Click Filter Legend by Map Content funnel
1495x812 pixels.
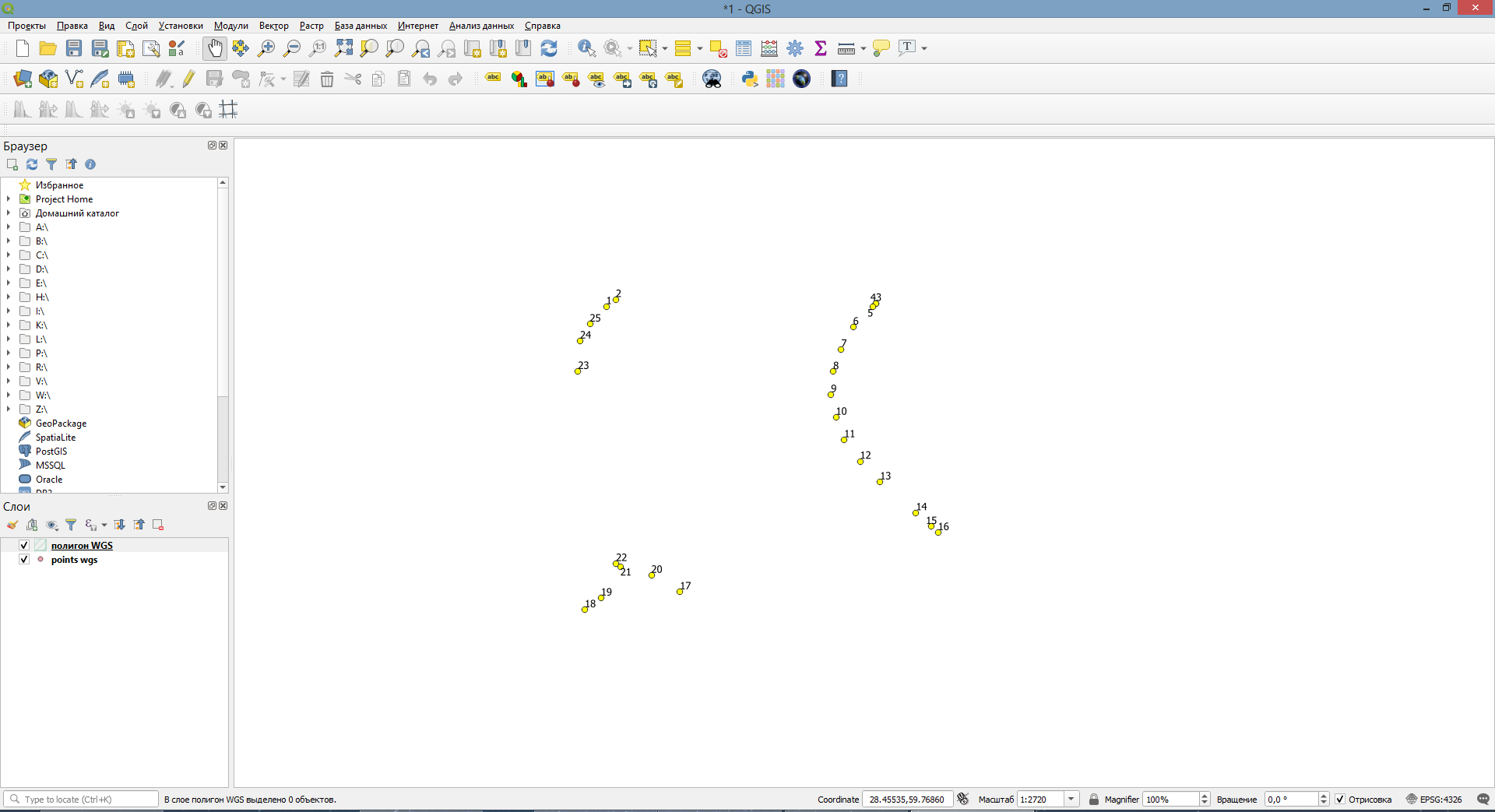(x=71, y=525)
